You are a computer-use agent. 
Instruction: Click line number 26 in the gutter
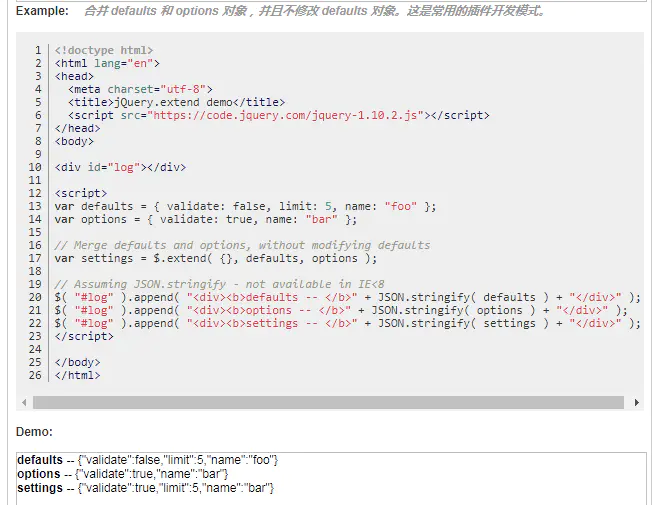coord(35,375)
